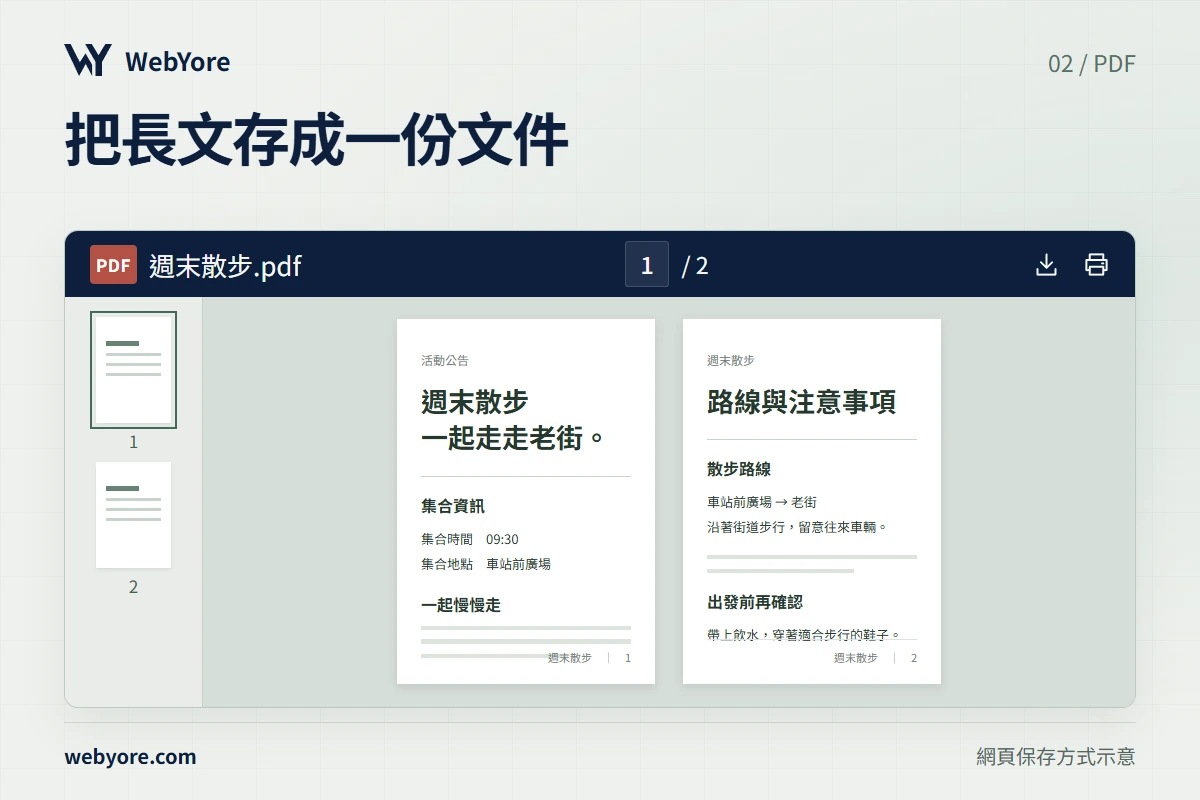Click the 集合地點 車站前廣場 line
Viewport: 1200px width, 800px height.
pyautogui.click(x=486, y=564)
